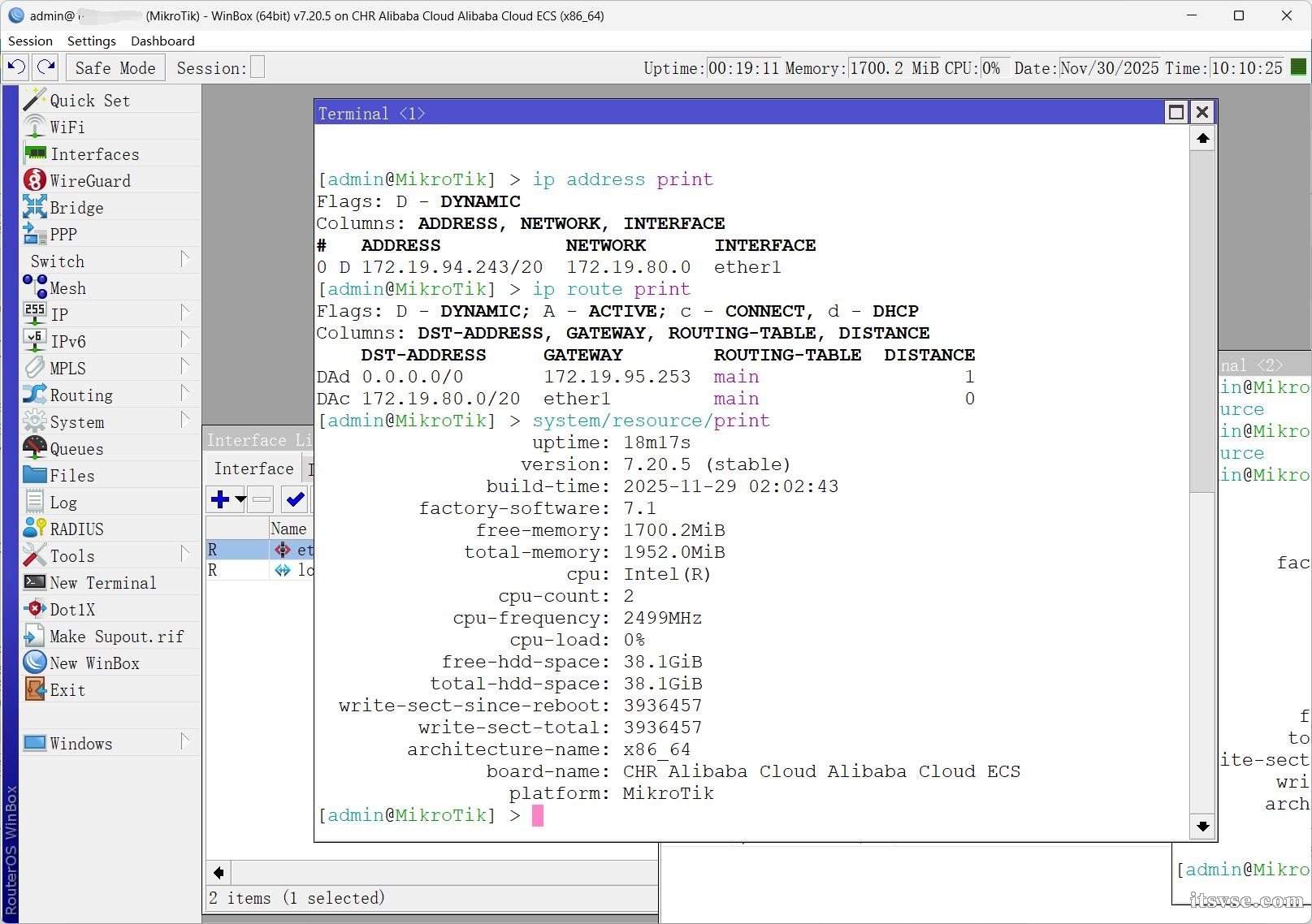Open the Bridge menu icon
1312x924 pixels.
[x=34, y=207]
